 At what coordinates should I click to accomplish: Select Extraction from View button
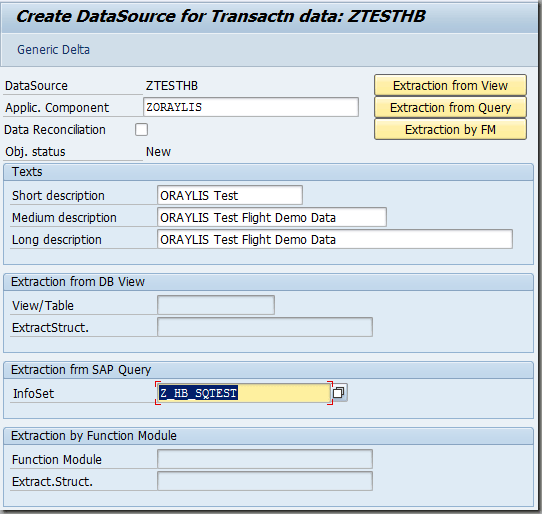tap(450, 85)
